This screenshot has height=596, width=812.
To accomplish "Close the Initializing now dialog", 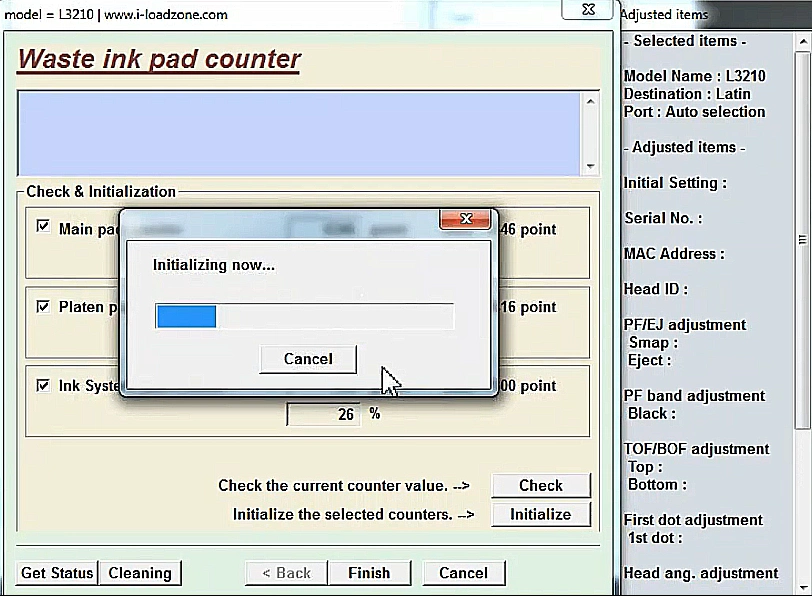I will tap(465, 219).
